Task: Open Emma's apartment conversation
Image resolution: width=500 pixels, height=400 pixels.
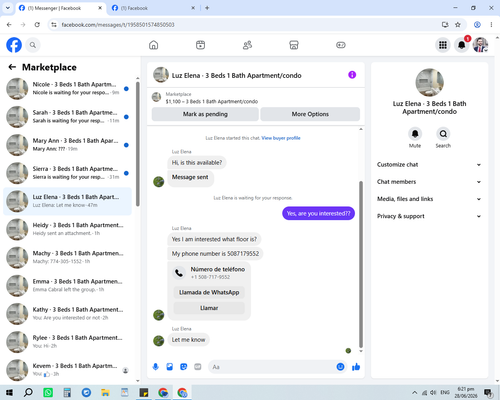Action: click(x=67, y=286)
